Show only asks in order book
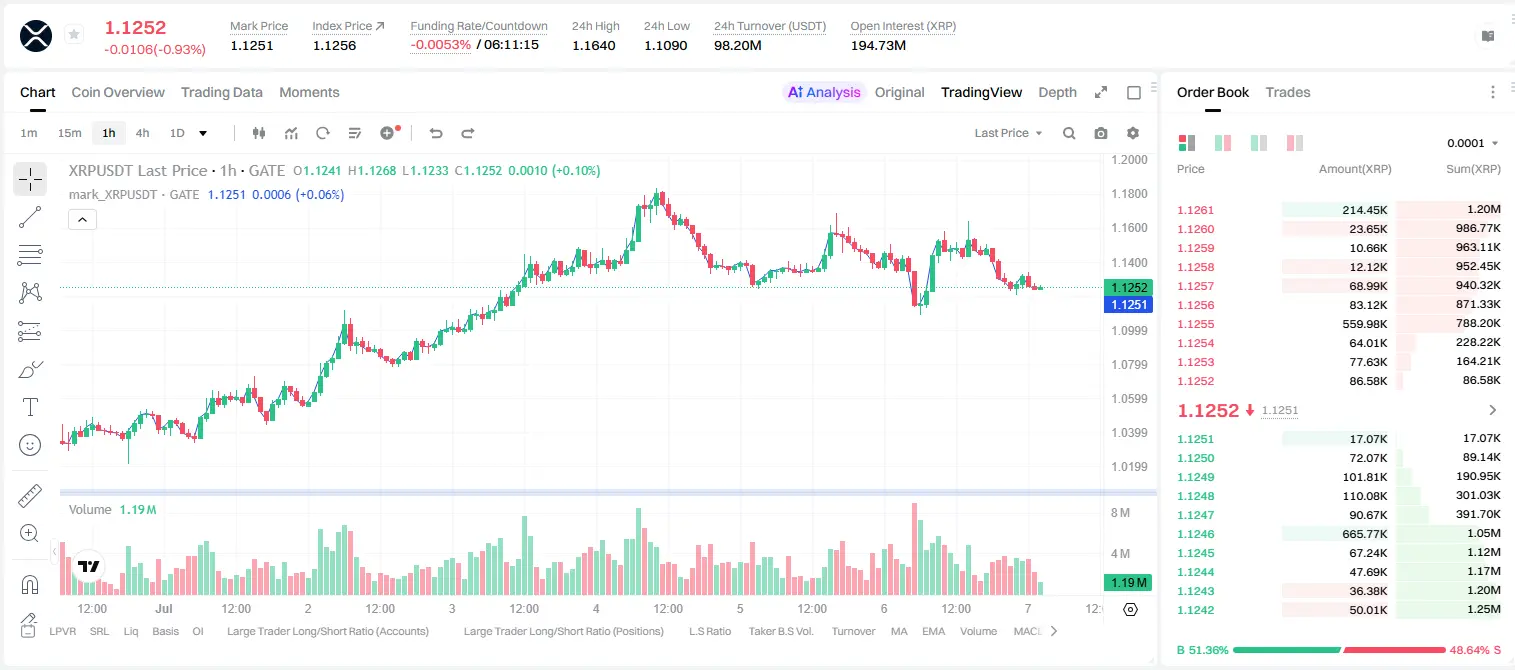Screen dimensions: 1515x670 pyautogui.click(x=1295, y=143)
